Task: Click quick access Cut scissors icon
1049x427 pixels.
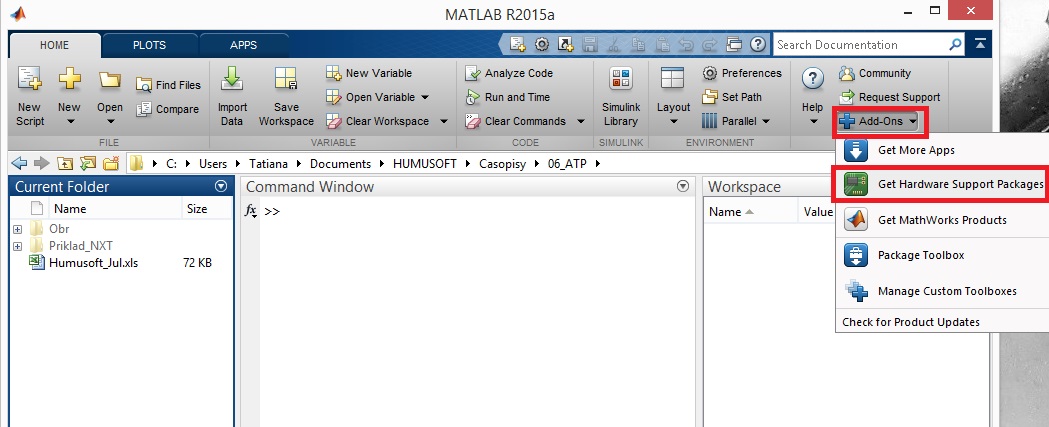Action: [x=614, y=44]
